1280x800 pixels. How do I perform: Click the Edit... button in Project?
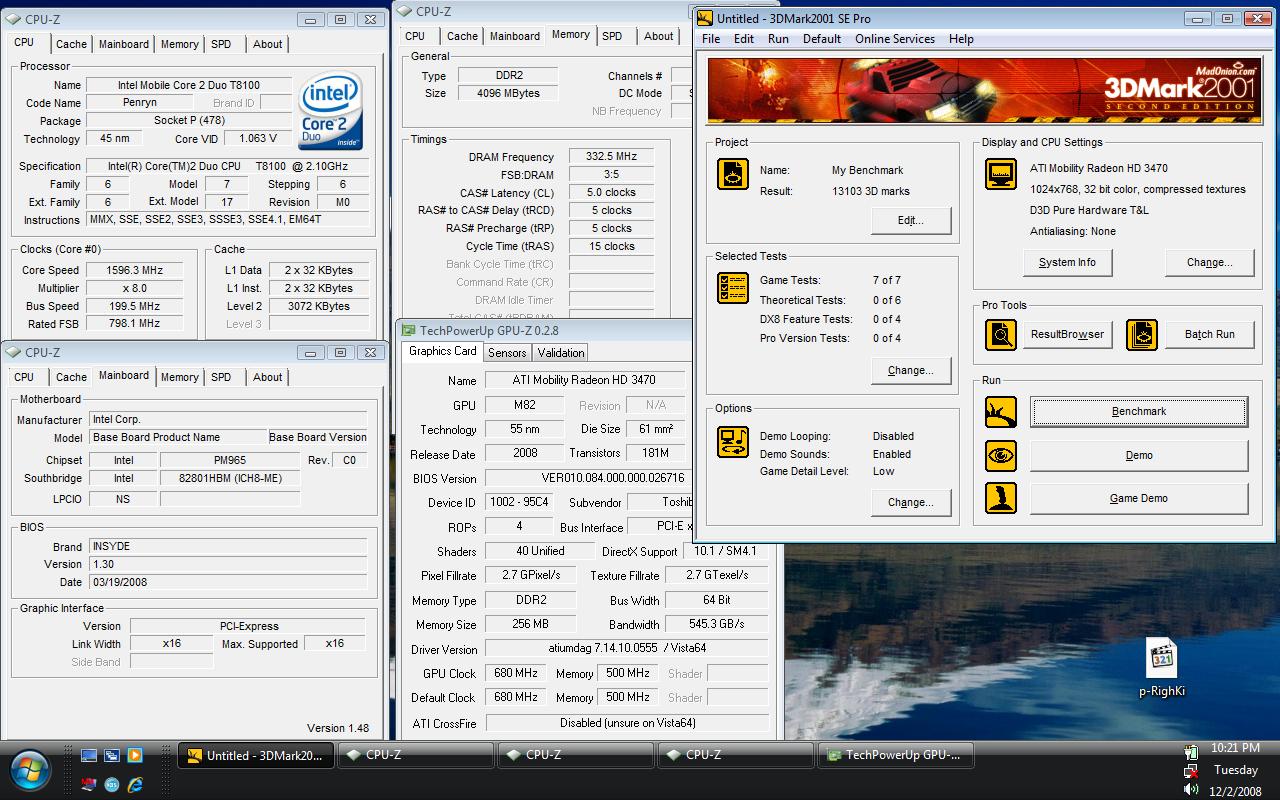tap(911, 220)
